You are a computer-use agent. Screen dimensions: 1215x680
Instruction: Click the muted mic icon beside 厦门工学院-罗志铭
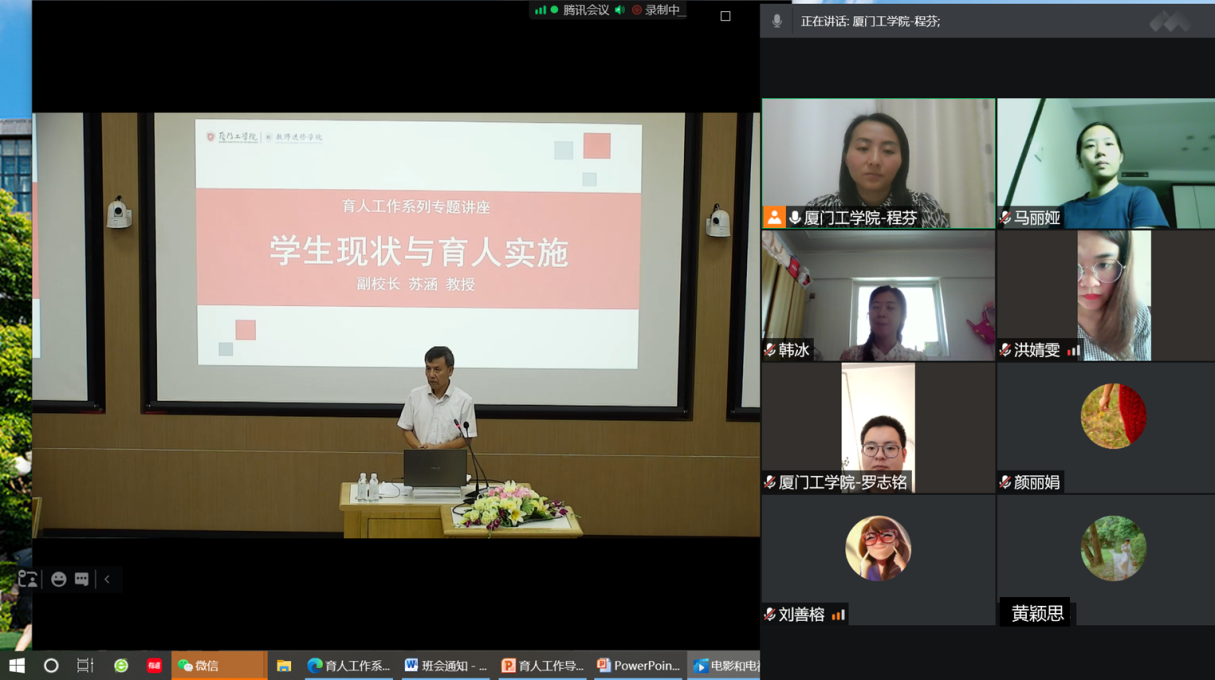click(x=770, y=482)
